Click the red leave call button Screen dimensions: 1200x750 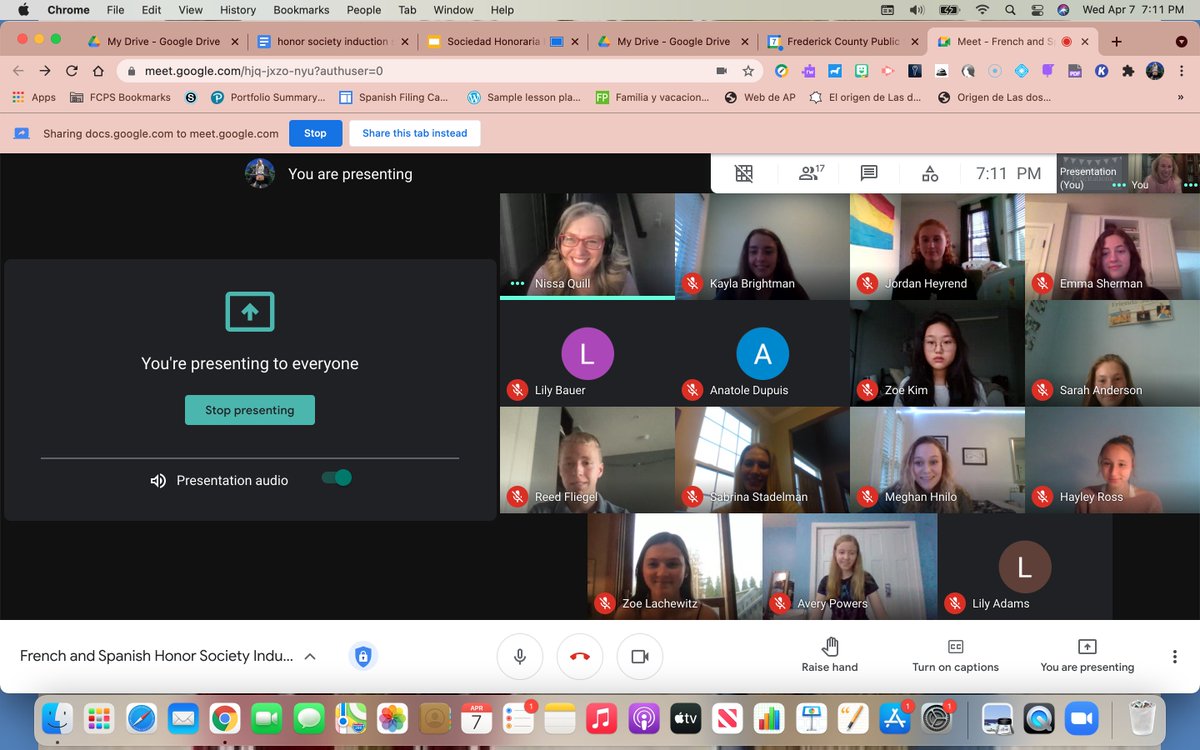pos(580,657)
